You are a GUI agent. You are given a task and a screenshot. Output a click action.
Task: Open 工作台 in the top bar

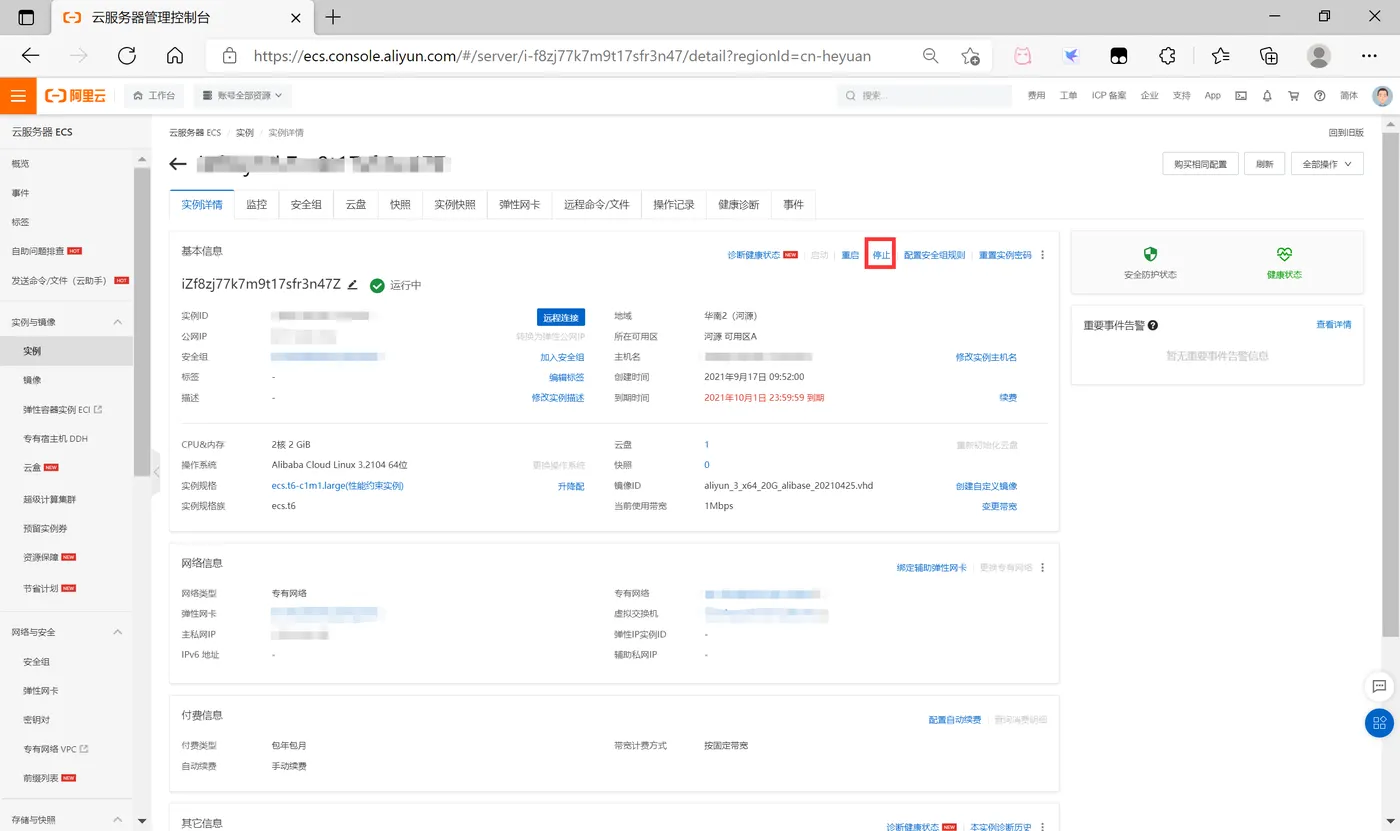(154, 96)
